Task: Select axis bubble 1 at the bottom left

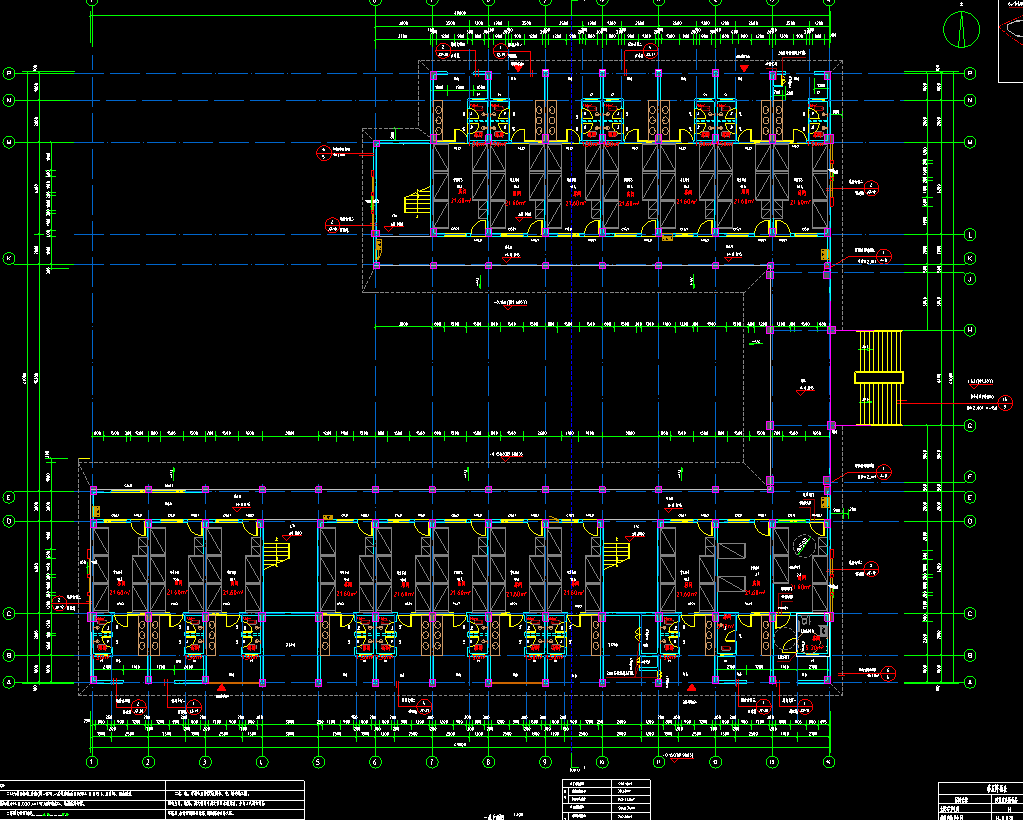Action: pos(92,762)
